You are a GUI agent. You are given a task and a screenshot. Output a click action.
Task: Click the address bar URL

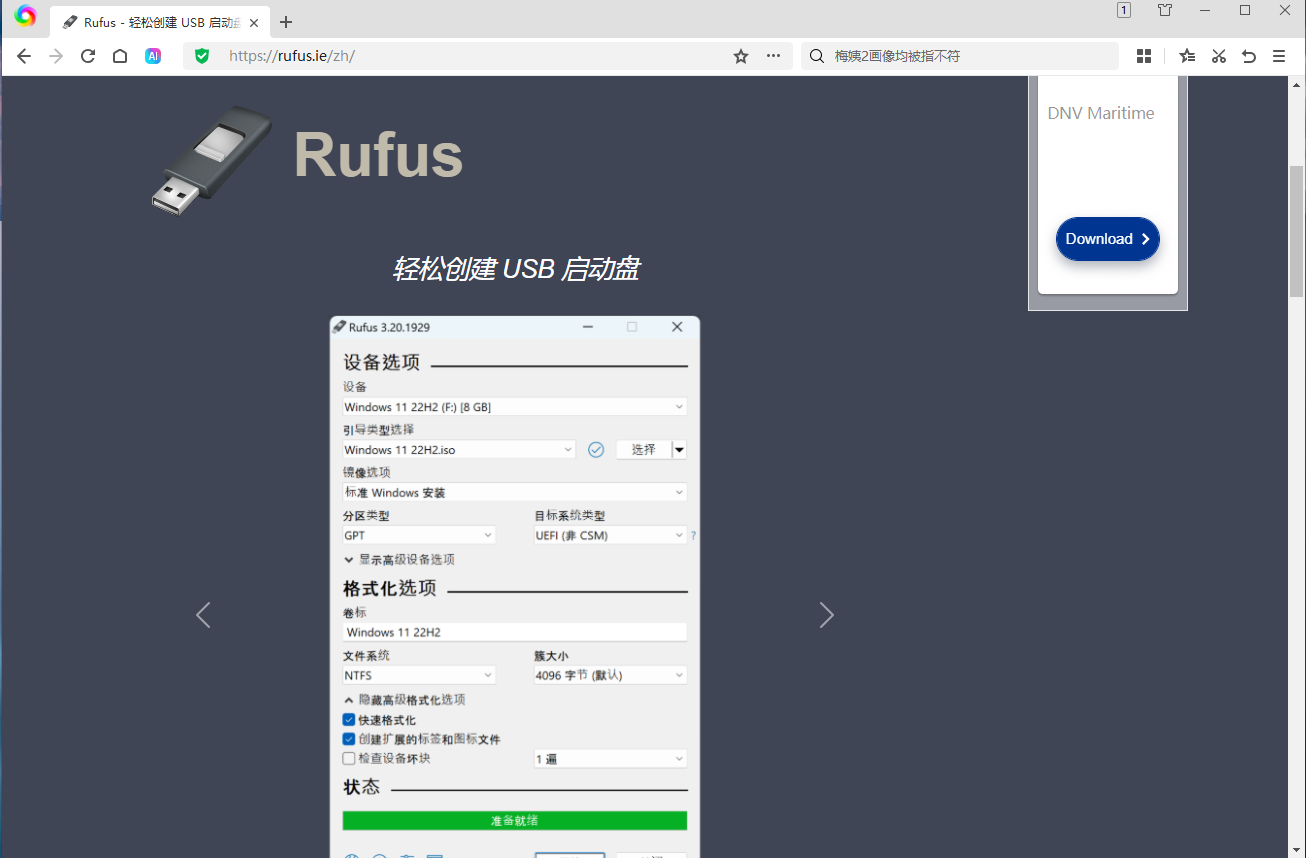click(292, 56)
